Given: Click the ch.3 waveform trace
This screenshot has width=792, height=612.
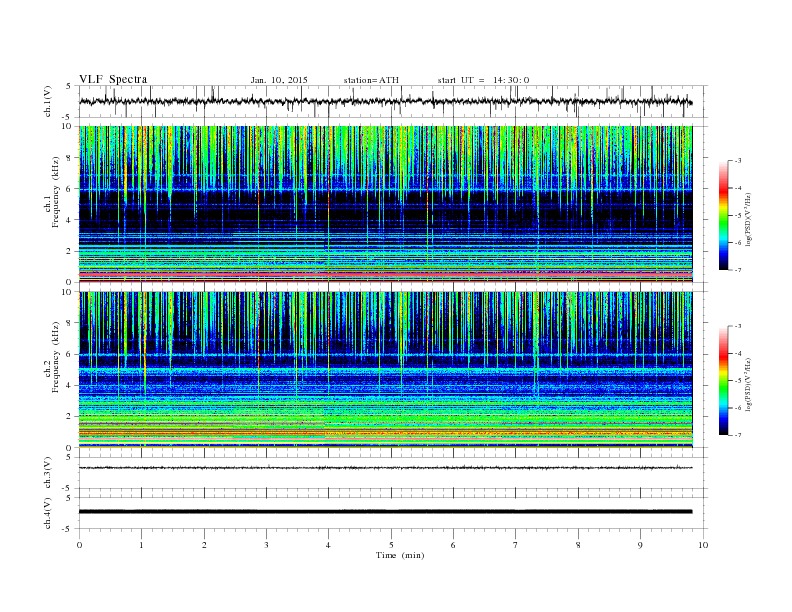Looking at the screenshot, I should point(385,468).
